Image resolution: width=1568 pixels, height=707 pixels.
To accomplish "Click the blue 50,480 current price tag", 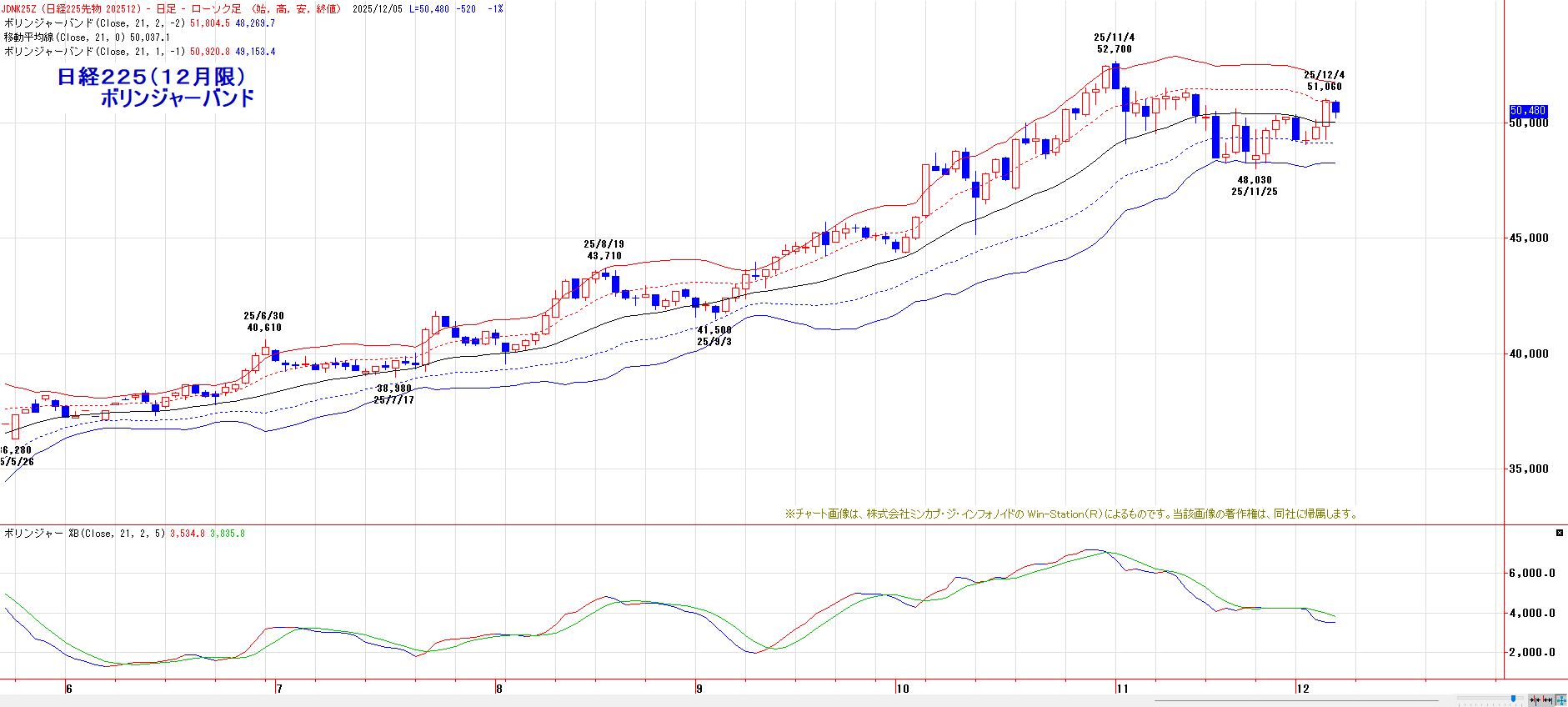I will 1528,110.
